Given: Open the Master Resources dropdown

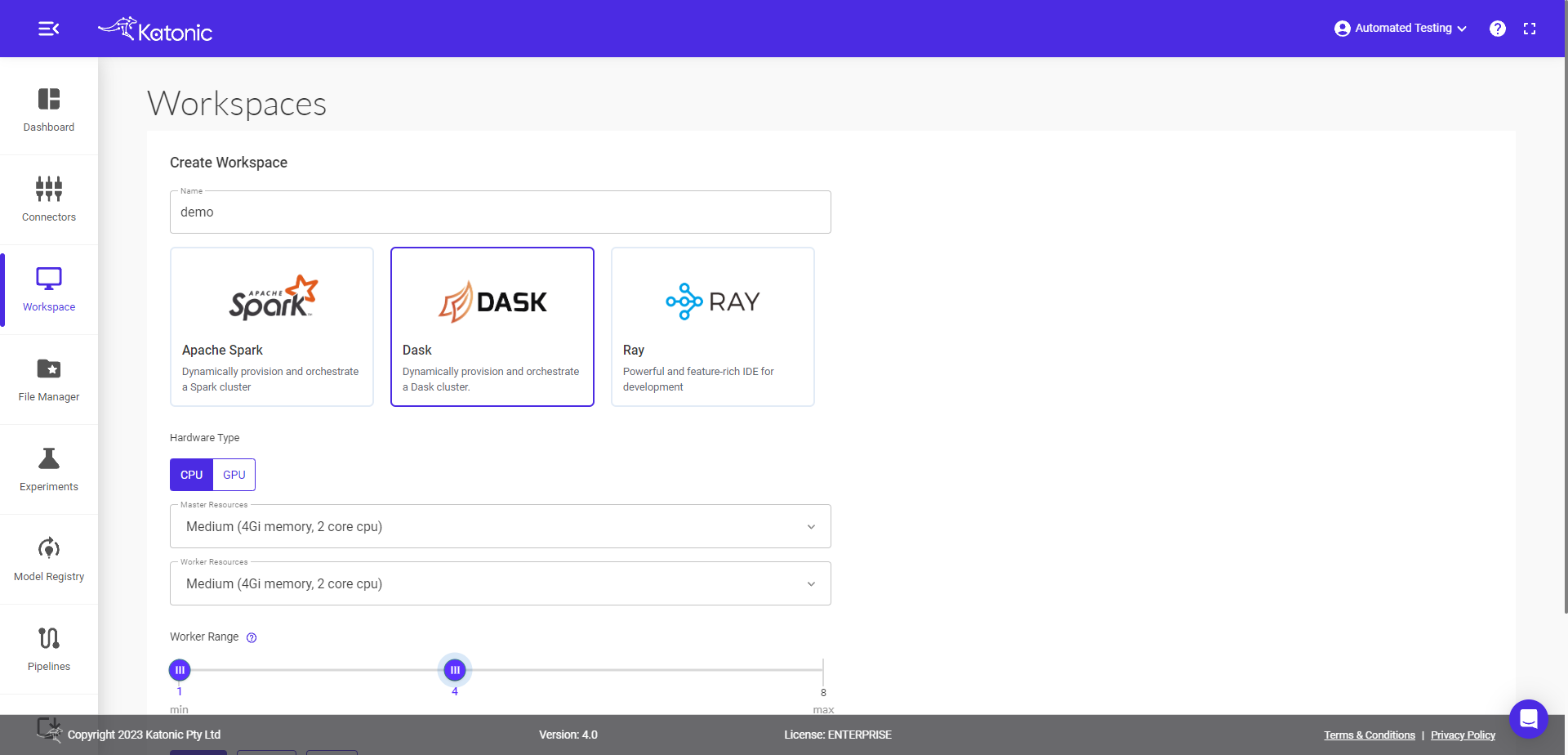Looking at the screenshot, I should point(501,526).
